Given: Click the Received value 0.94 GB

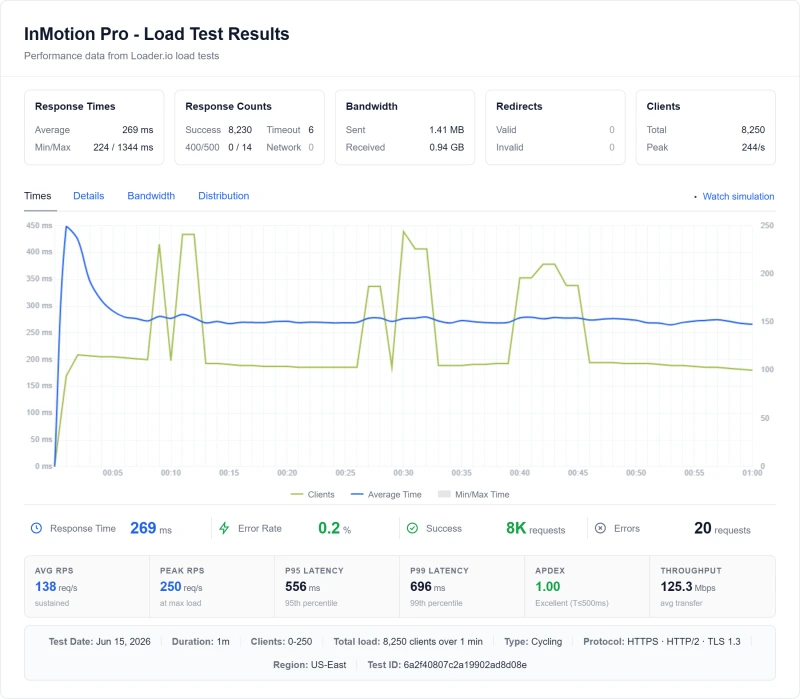Looking at the screenshot, I should [x=446, y=147].
